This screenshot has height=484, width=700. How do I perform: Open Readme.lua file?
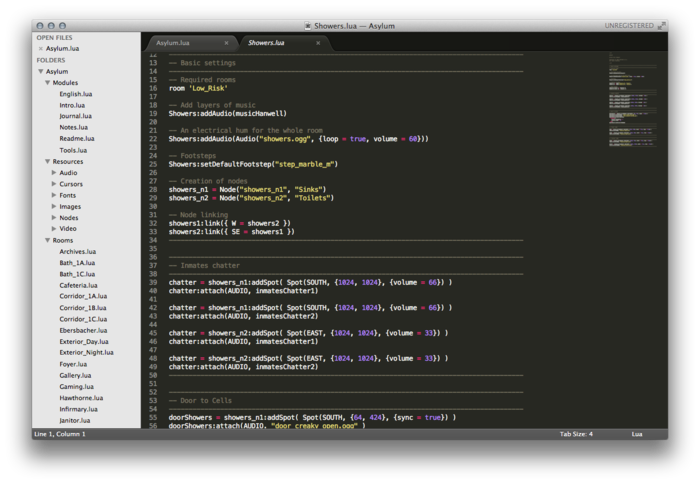pyautogui.click(x=77, y=139)
